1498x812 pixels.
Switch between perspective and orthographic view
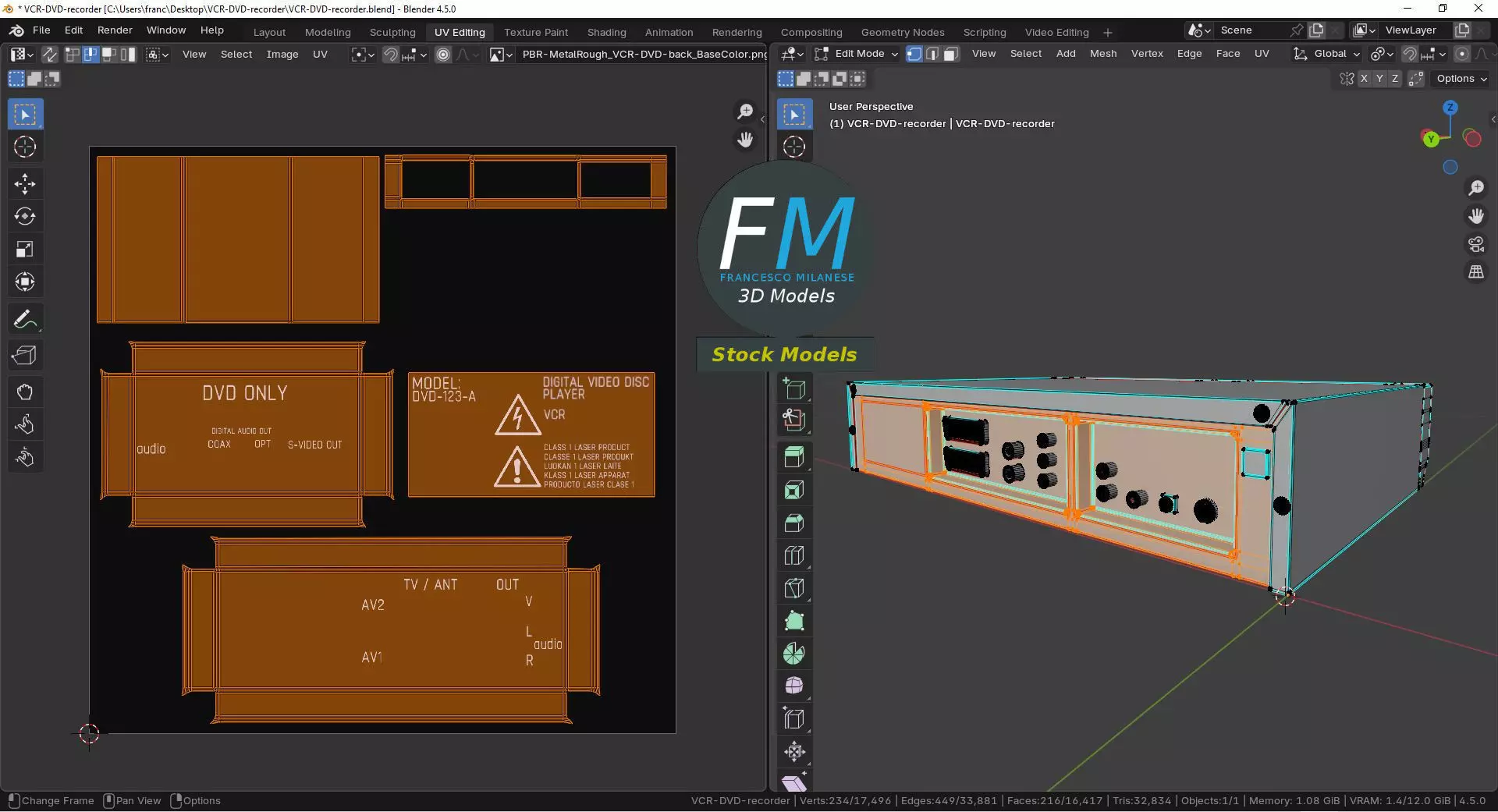click(1476, 272)
